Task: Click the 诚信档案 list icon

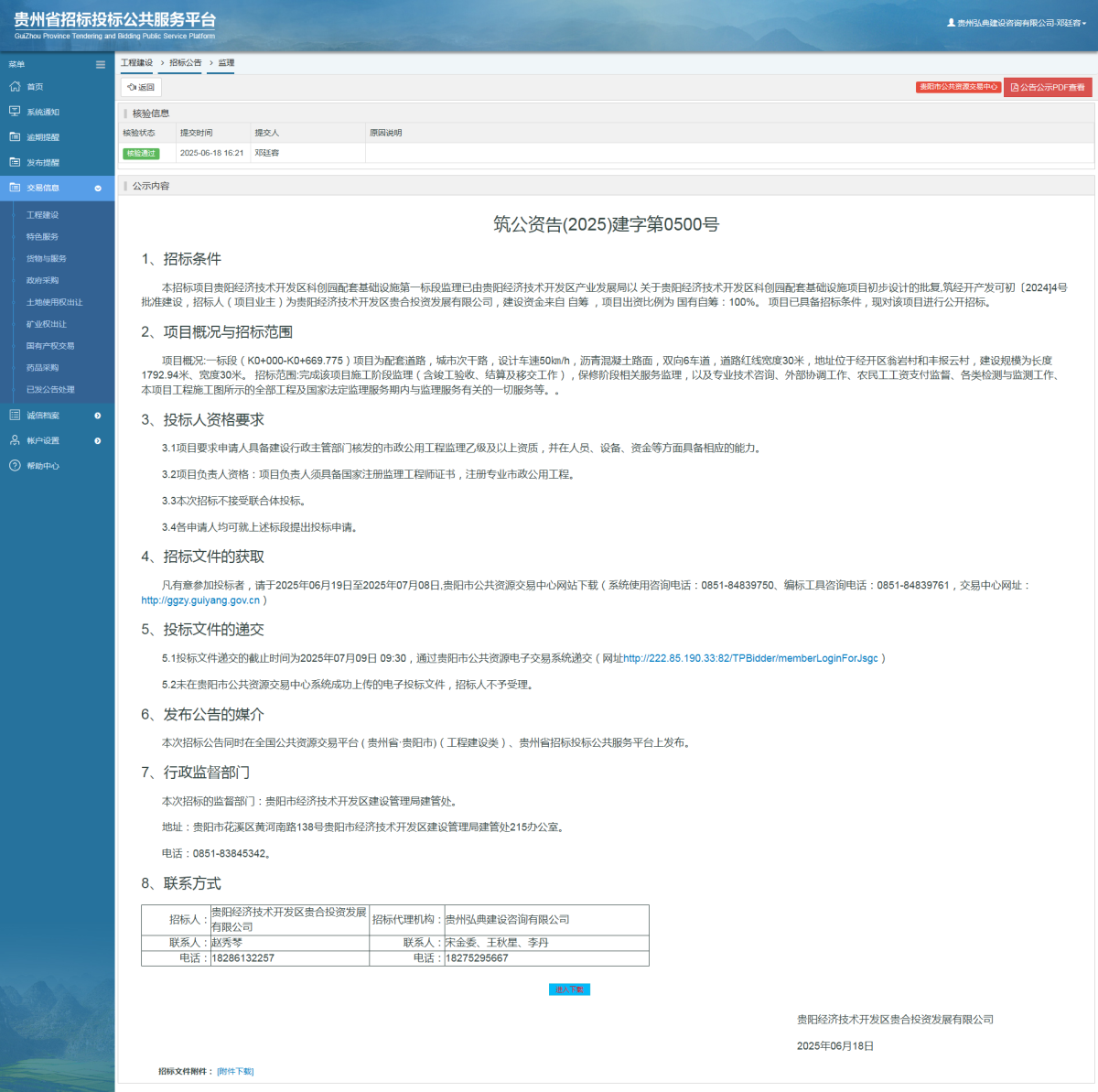Action: [x=15, y=416]
